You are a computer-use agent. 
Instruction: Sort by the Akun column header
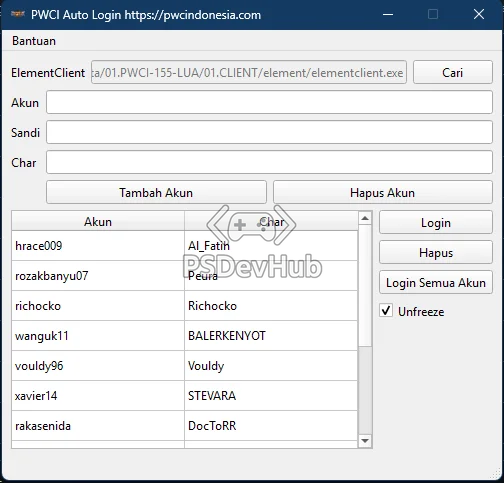tap(98, 221)
